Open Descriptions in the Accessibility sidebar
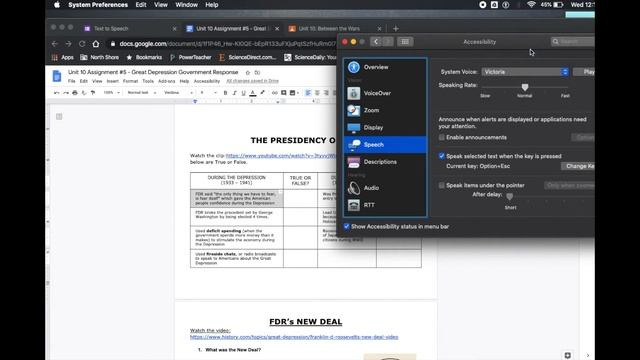This screenshot has height=360, width=640. point(385,162)
